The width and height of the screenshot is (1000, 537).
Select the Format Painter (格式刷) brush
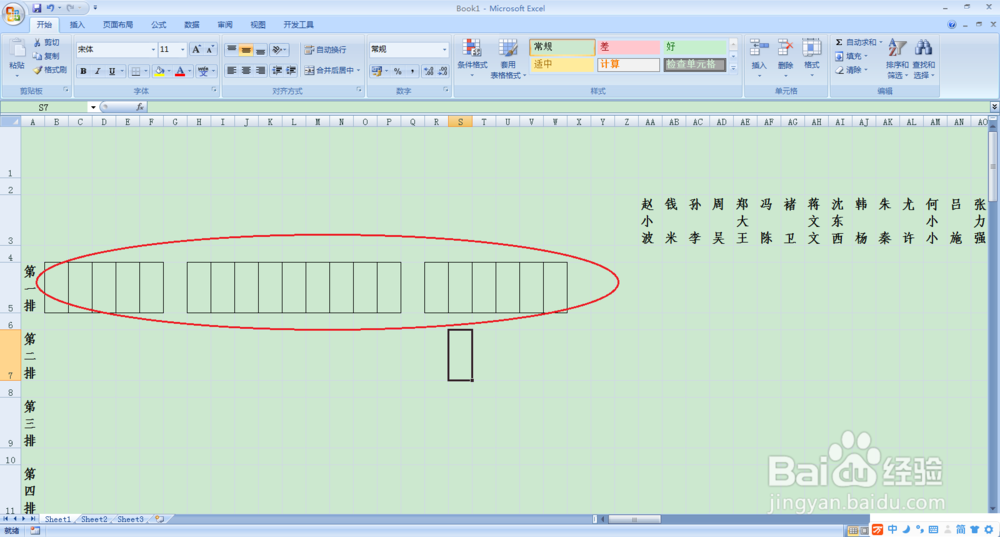click(x=37, y=70)
